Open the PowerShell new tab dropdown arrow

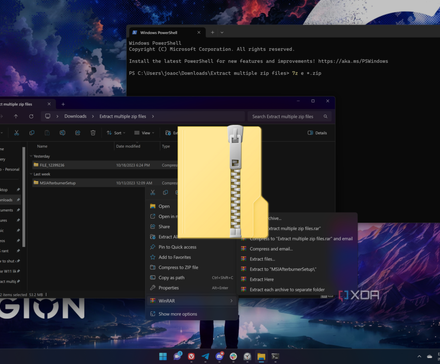point(222,32)
